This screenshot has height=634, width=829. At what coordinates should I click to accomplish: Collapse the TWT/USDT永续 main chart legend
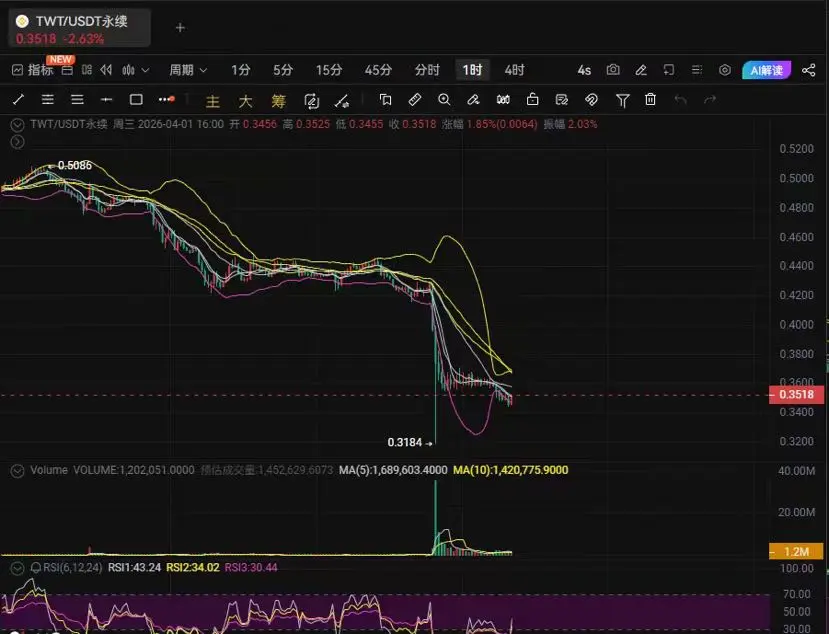(17, 125)
